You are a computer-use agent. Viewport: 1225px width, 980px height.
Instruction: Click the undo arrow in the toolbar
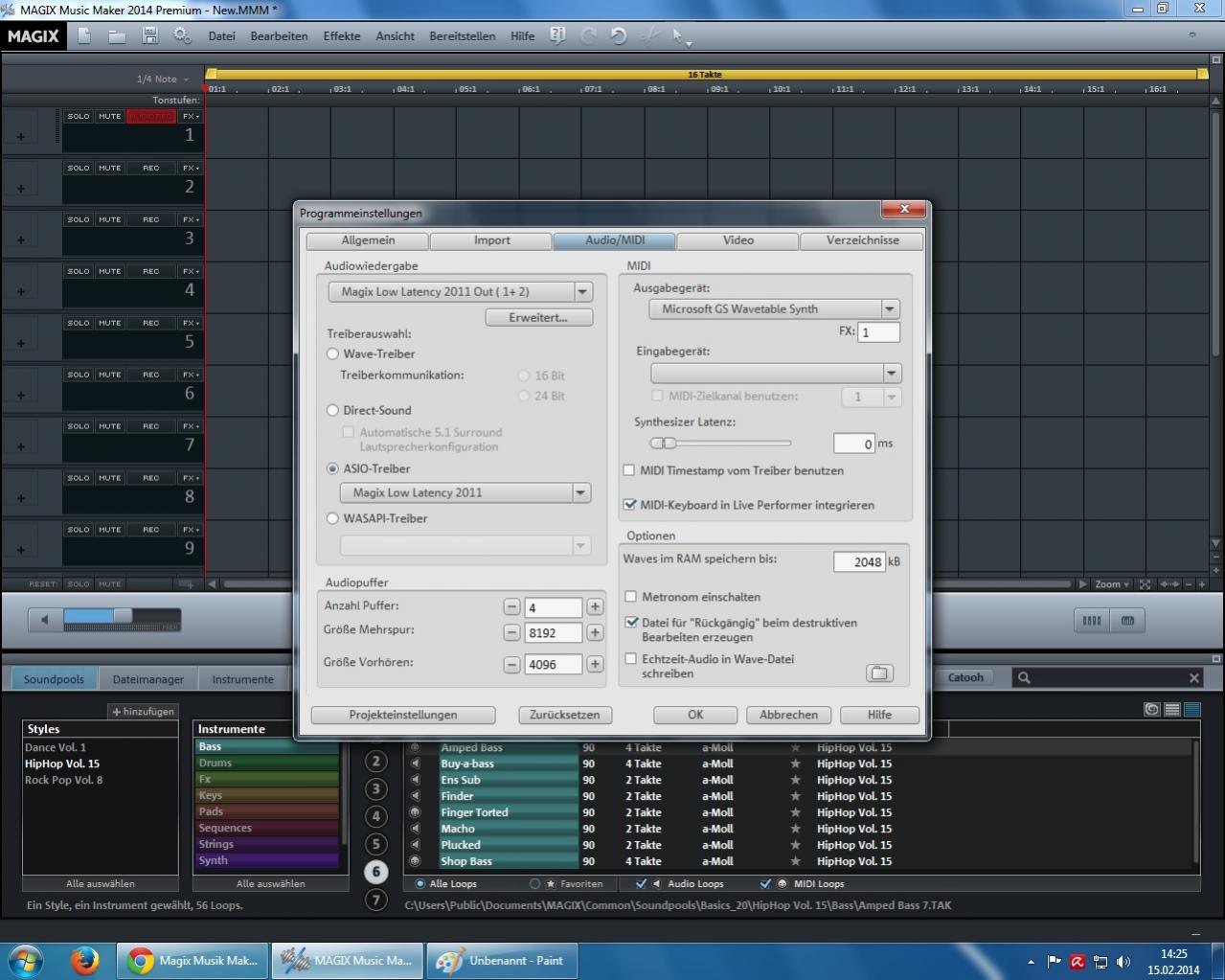click(619, 35)
